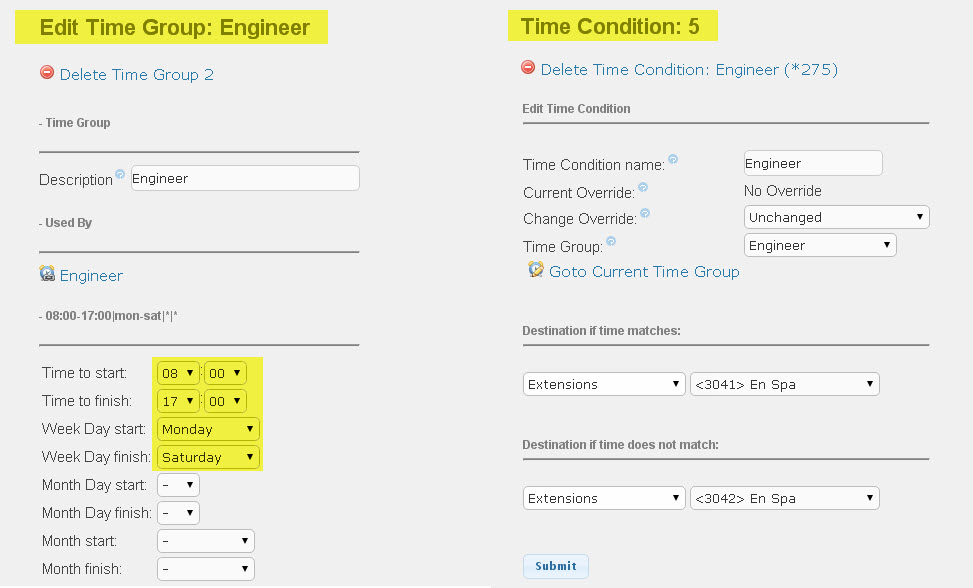Viewport: 973px width, 588px height.
Task: Click into the Description text field
Action: [245, 178]
